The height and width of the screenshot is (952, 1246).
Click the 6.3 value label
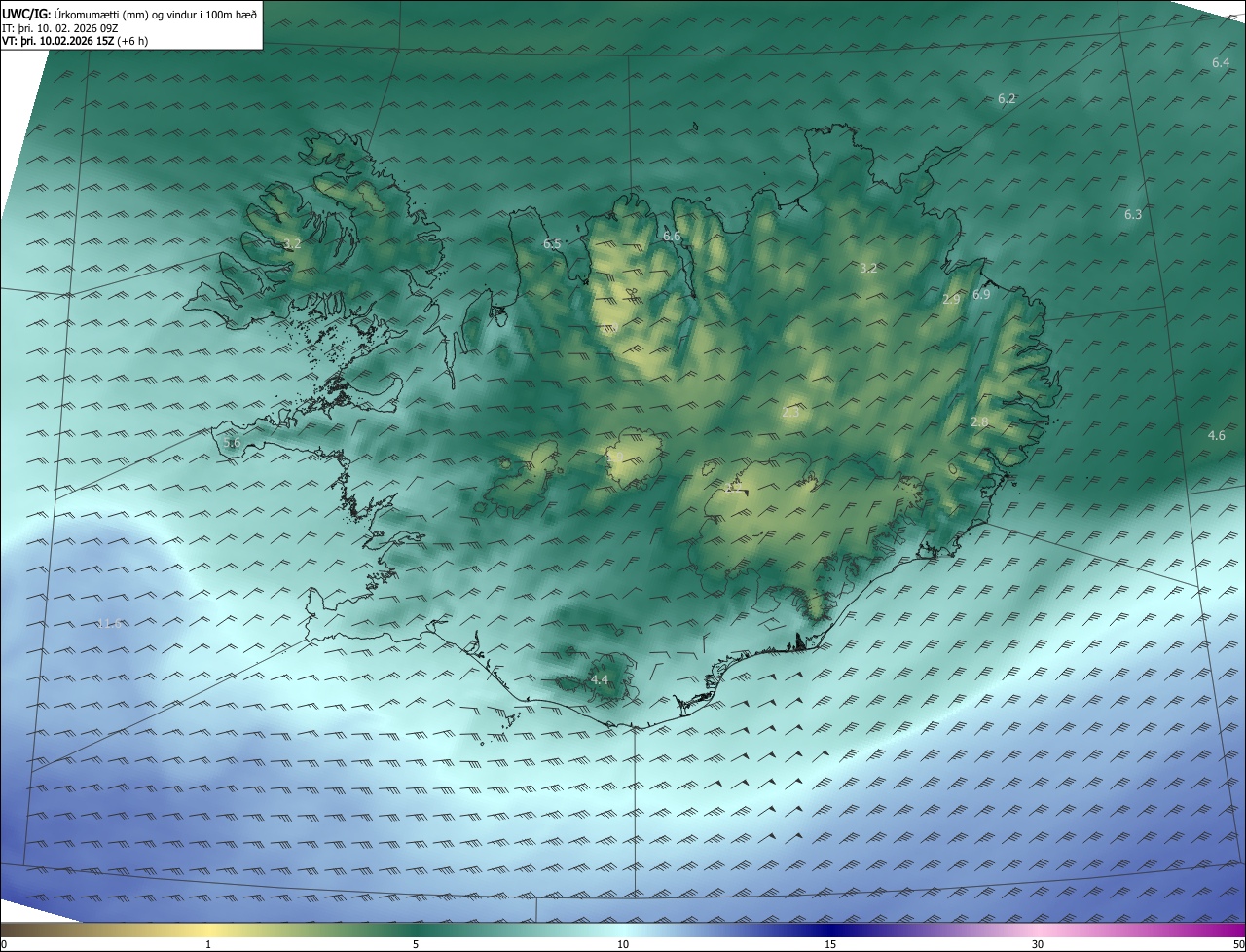click(1133, 214)
